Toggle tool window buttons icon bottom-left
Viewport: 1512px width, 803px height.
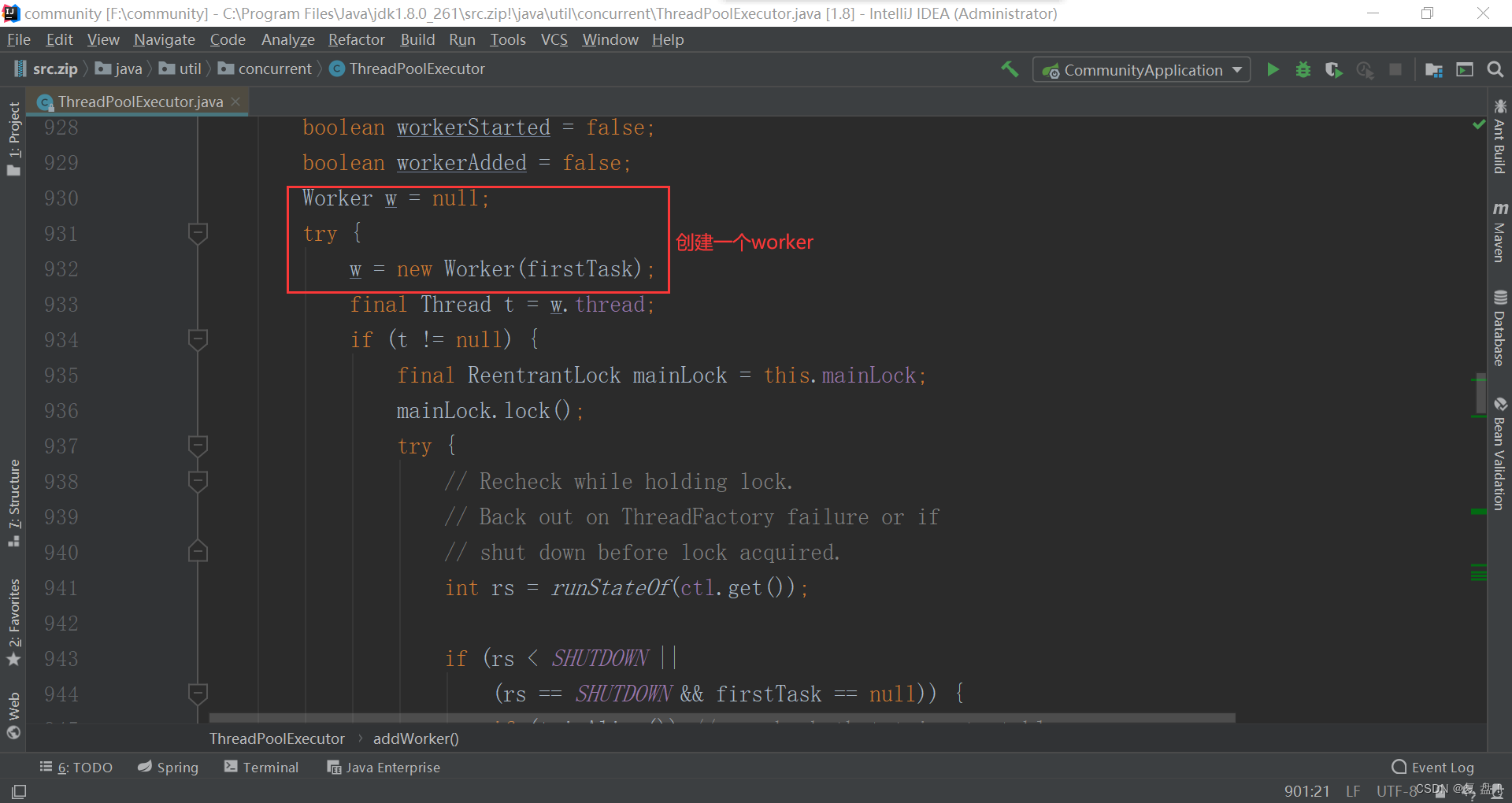pos(19,791)
